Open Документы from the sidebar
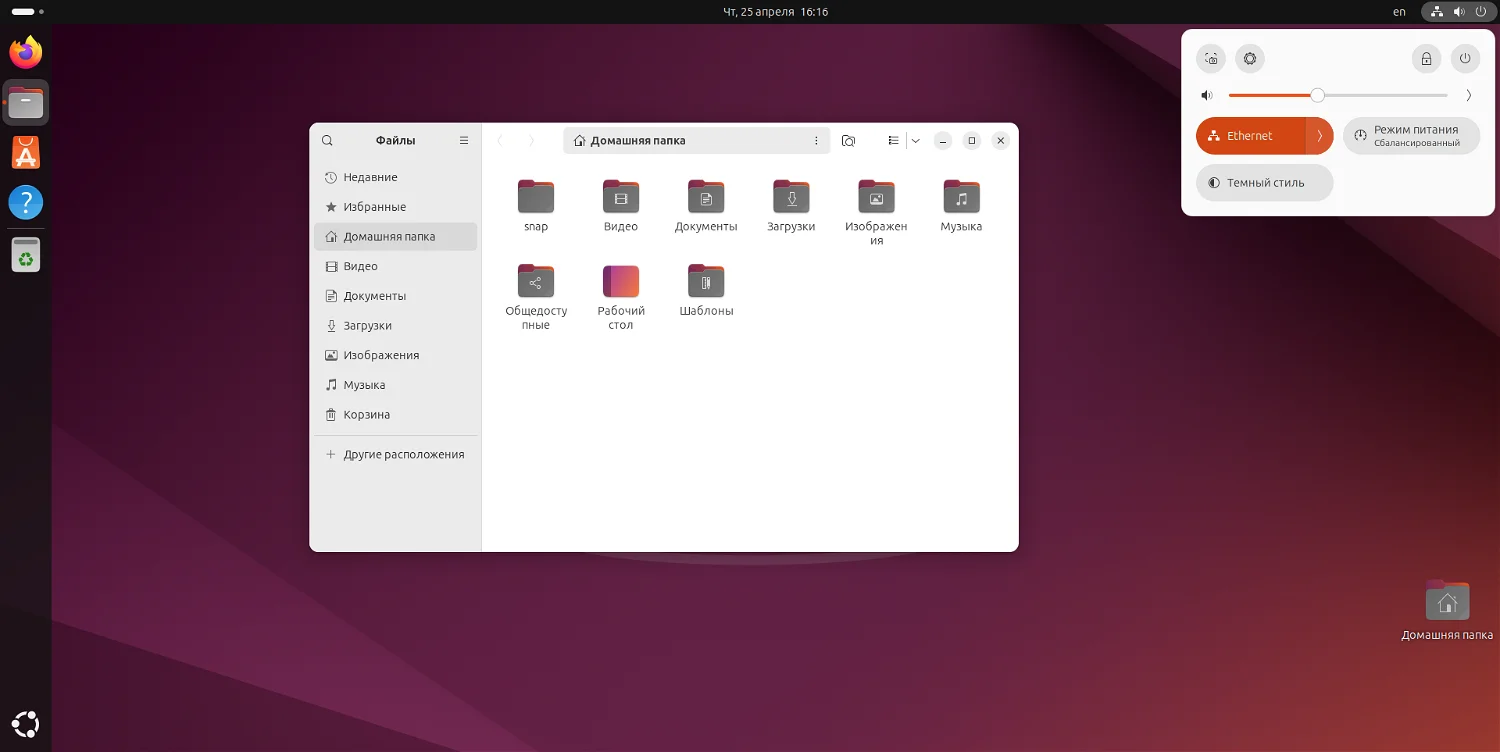 click(396, 296)
